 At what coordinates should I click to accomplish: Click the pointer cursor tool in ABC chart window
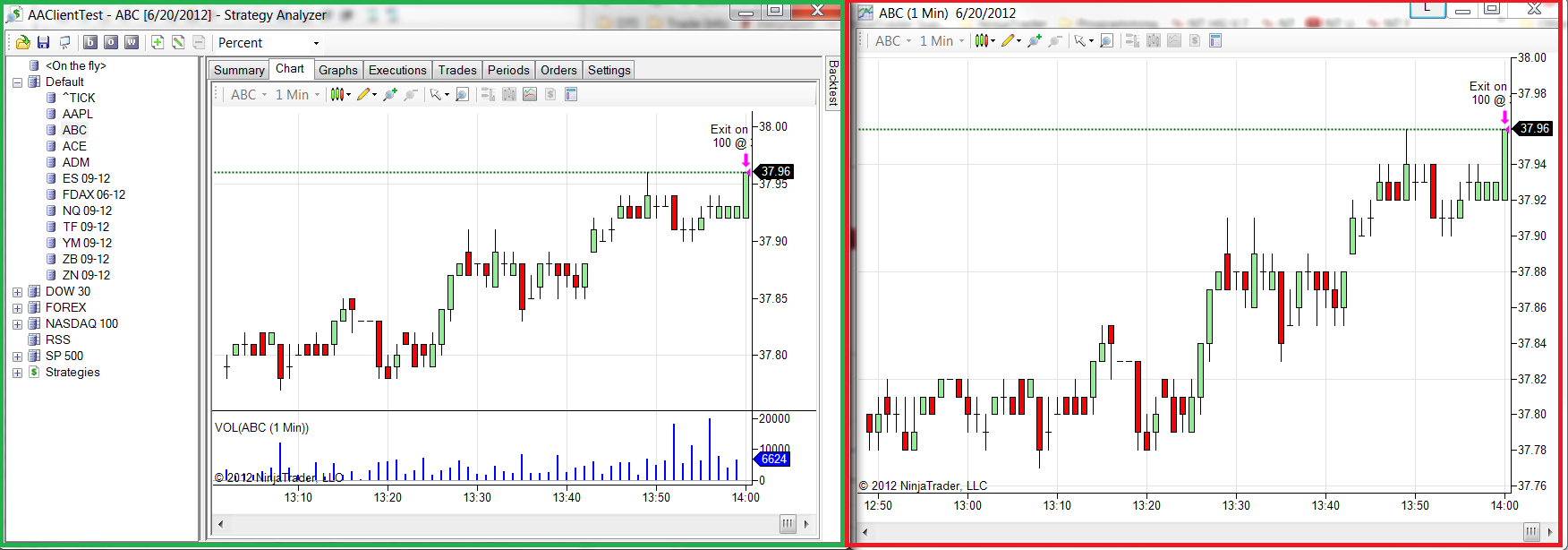point(1079,40)
